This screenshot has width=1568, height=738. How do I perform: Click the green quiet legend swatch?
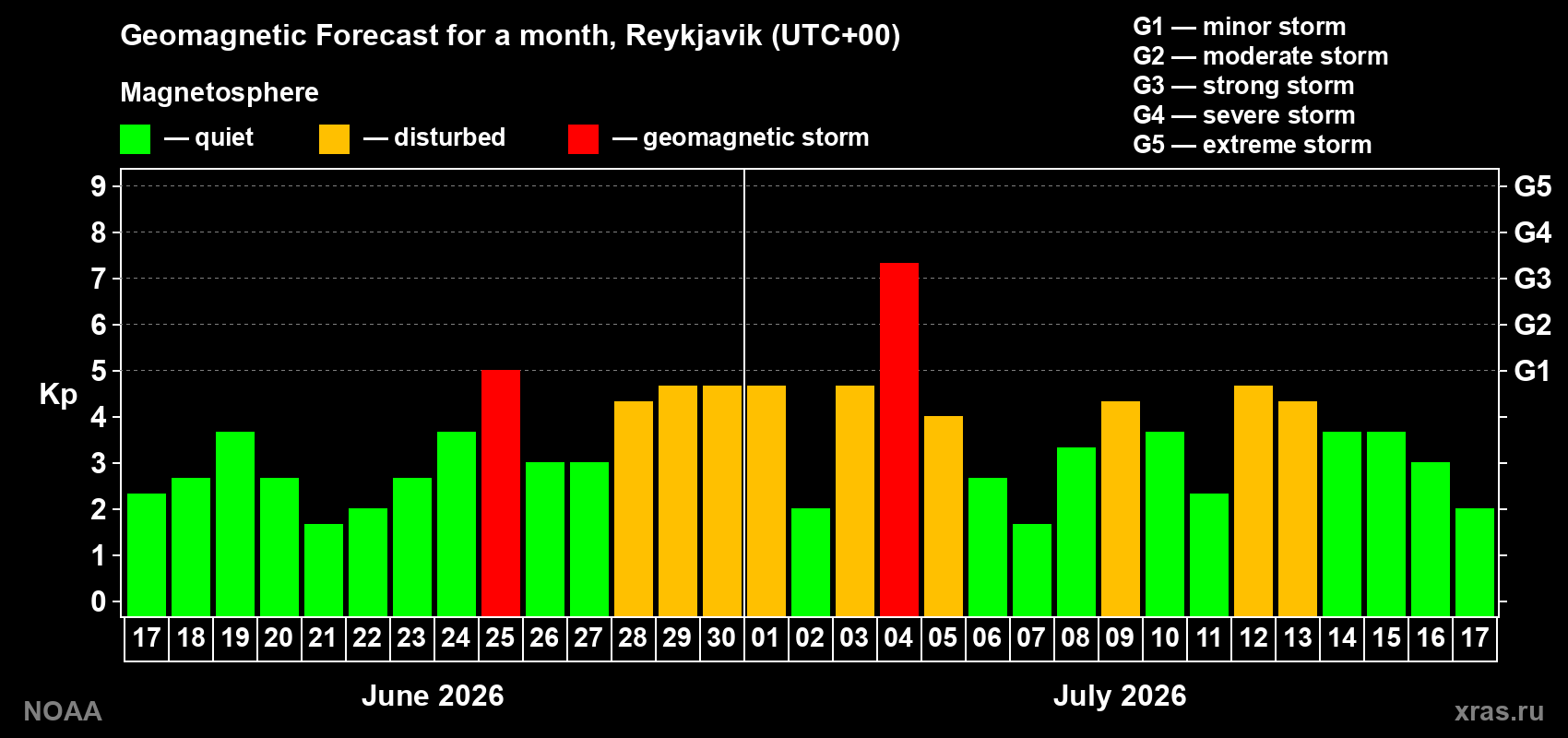click(135, 139)
